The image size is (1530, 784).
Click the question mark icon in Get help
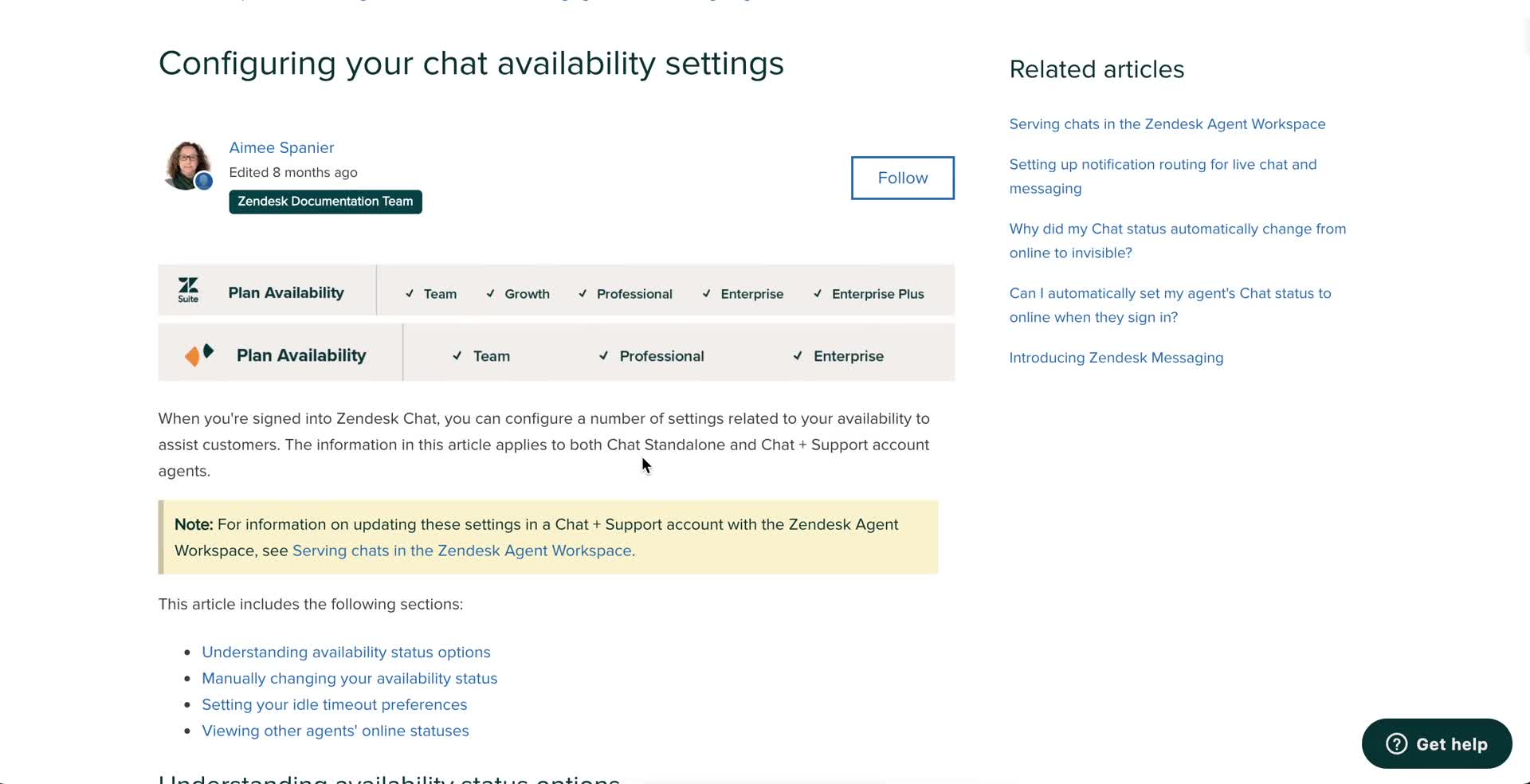point(1396,743)
